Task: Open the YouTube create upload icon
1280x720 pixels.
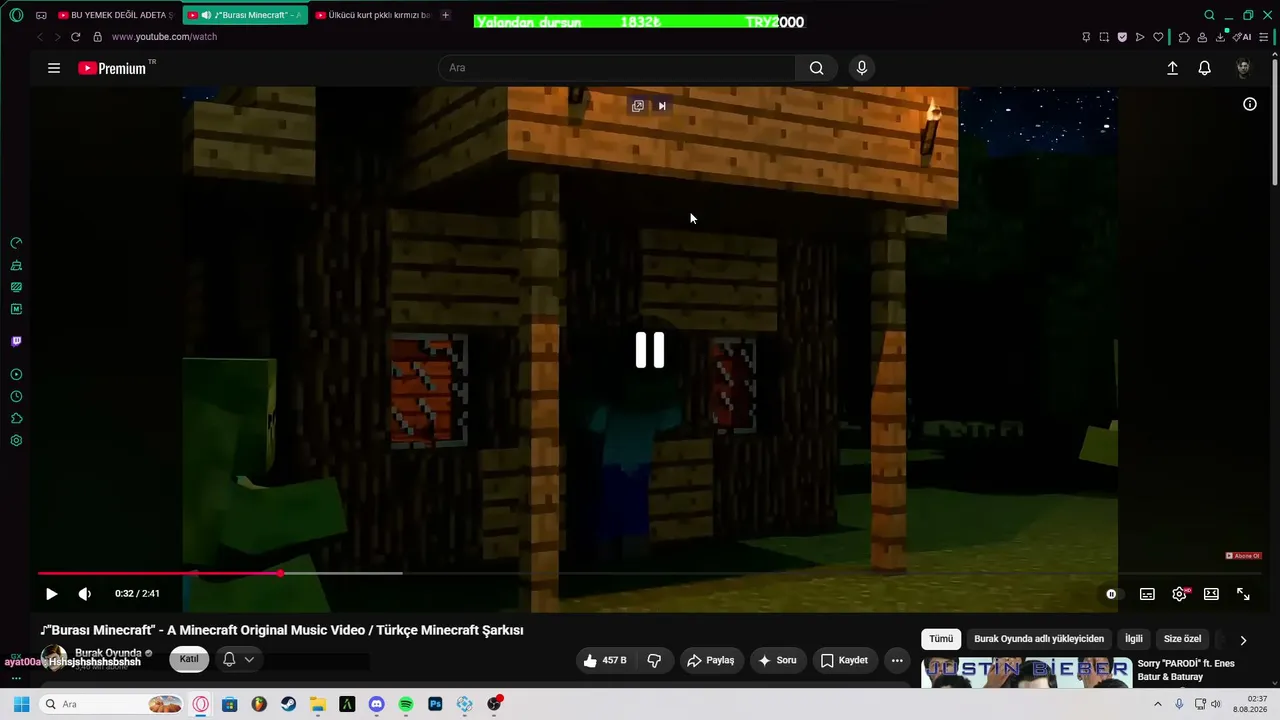Action: click(1172, 68)
